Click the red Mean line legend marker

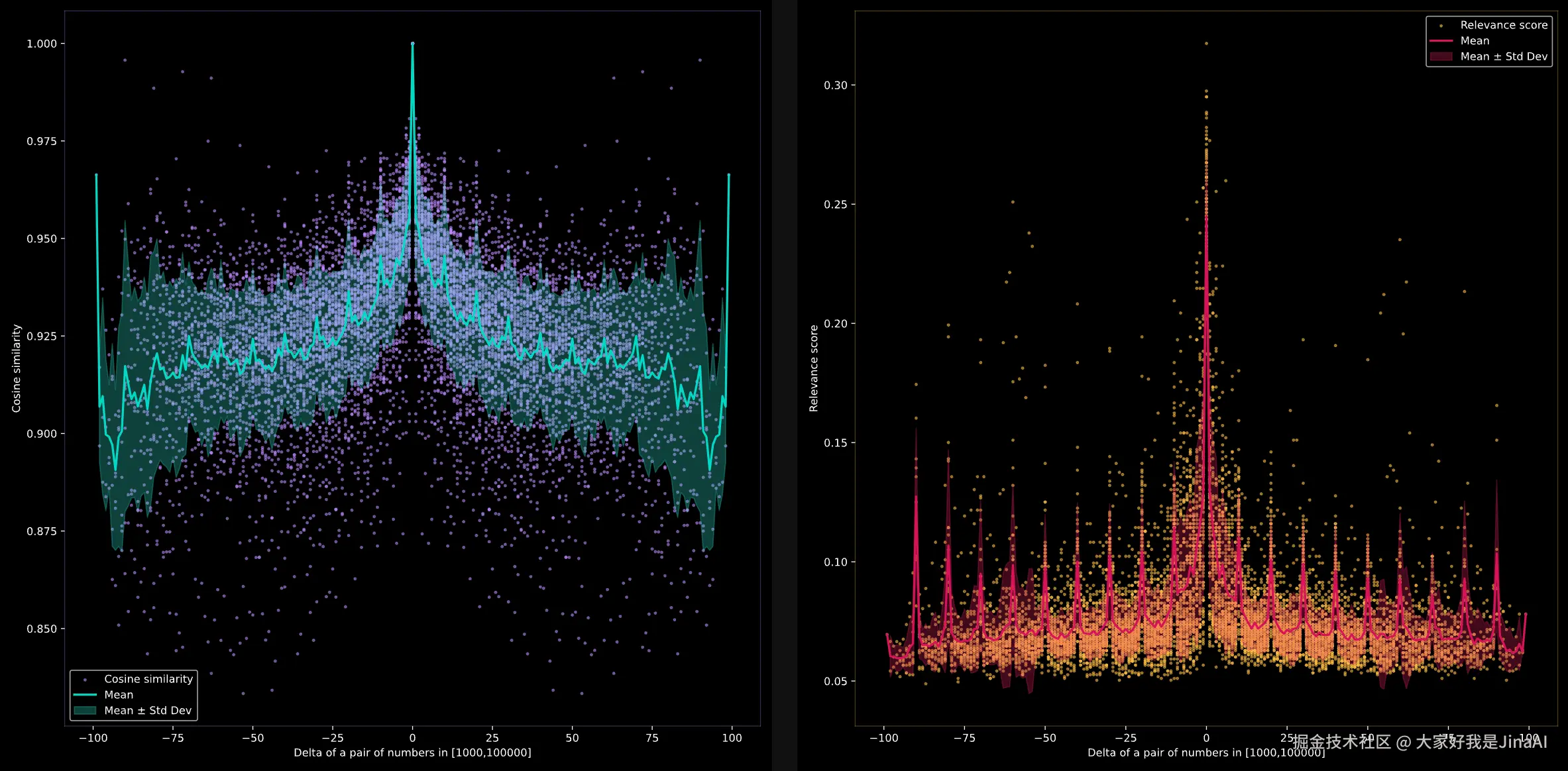pyautogui.click(x=1441, y=41)
